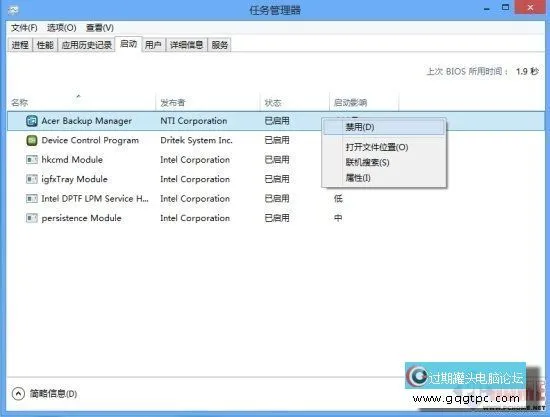Click the Device Control Program icon

32,140
